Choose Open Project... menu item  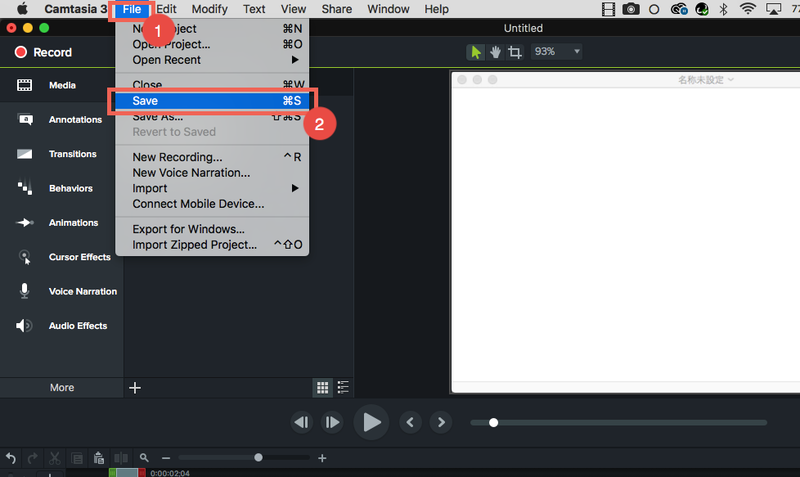212,44
